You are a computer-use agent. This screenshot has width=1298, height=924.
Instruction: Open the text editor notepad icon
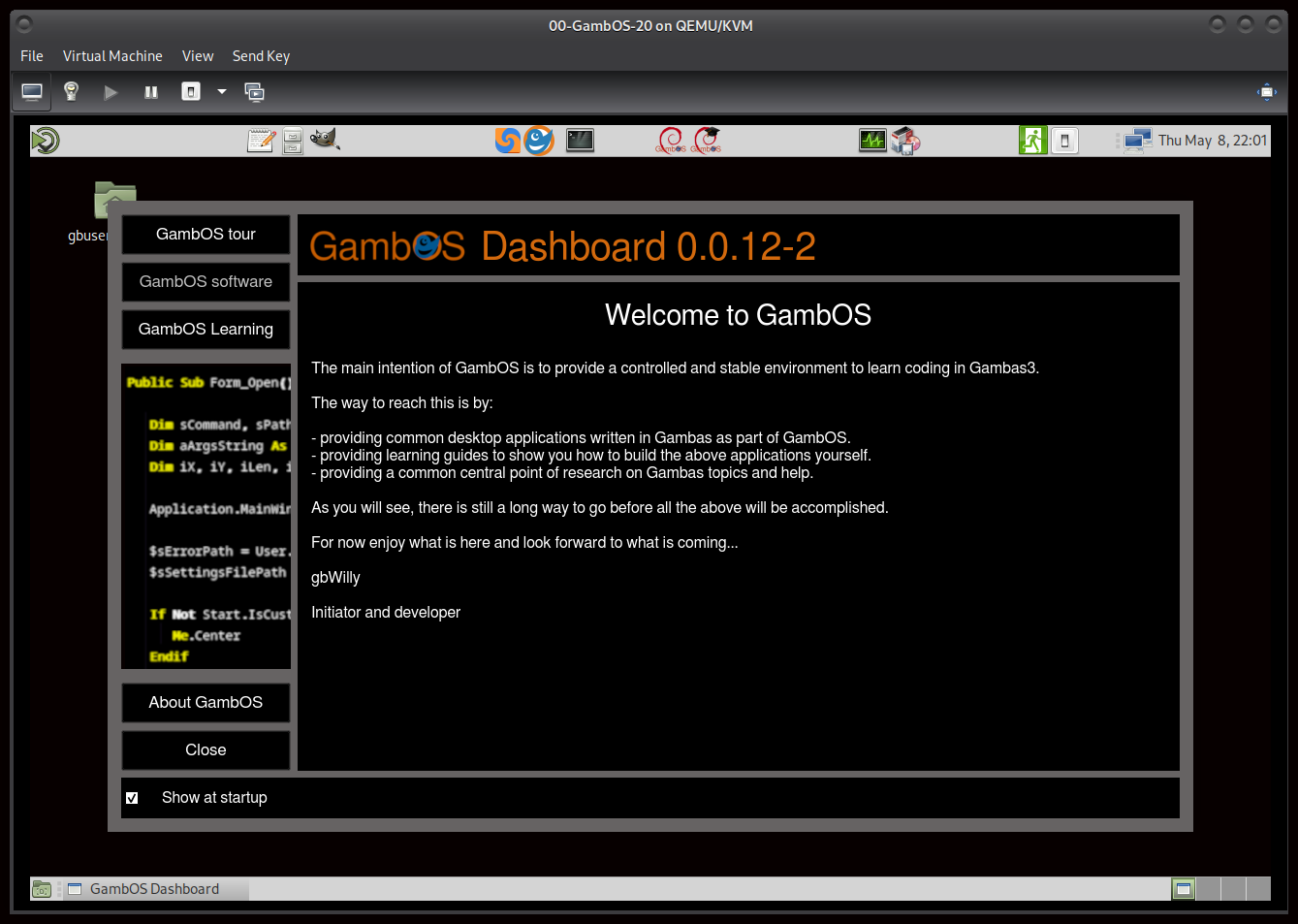click(261, 141)
